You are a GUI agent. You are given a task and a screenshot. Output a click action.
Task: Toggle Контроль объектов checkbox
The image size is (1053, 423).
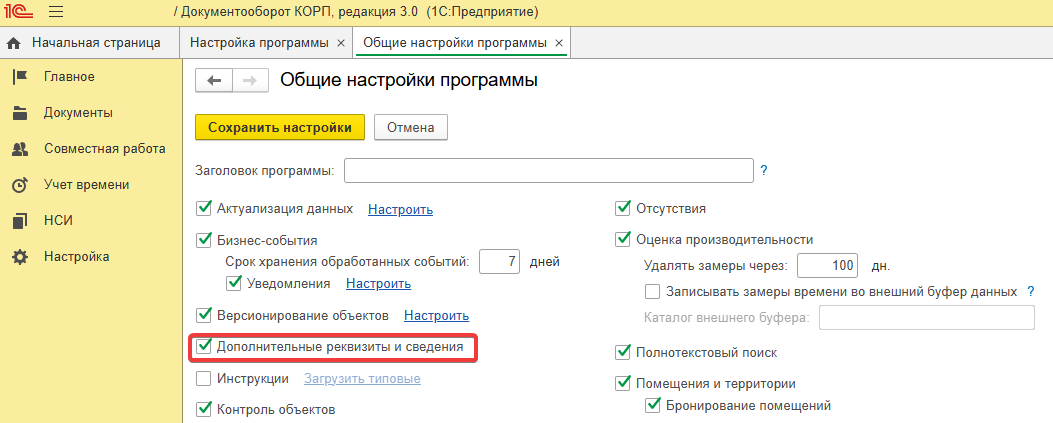(203, 409)
